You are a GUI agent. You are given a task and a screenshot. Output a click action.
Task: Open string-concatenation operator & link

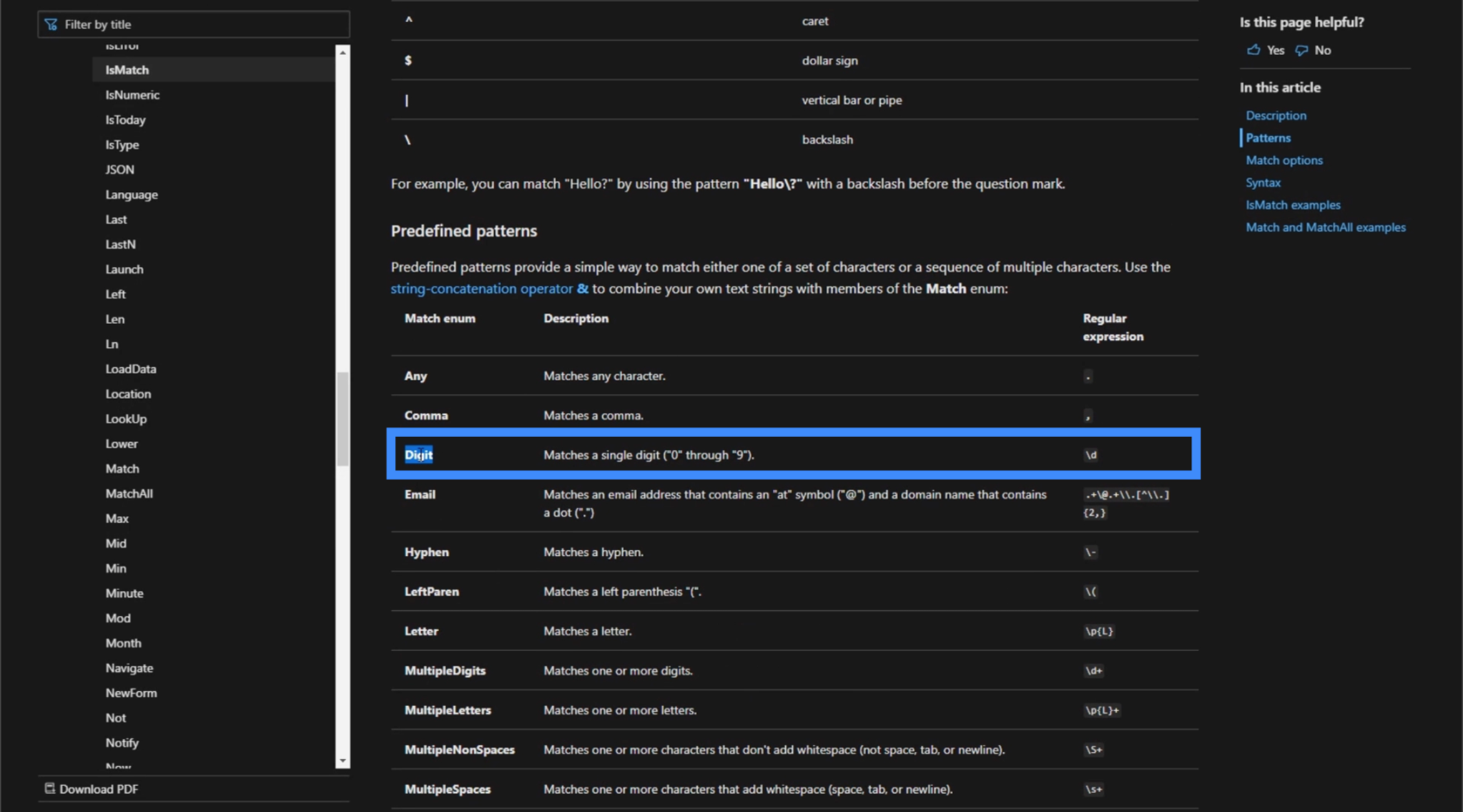pos(489,289)
